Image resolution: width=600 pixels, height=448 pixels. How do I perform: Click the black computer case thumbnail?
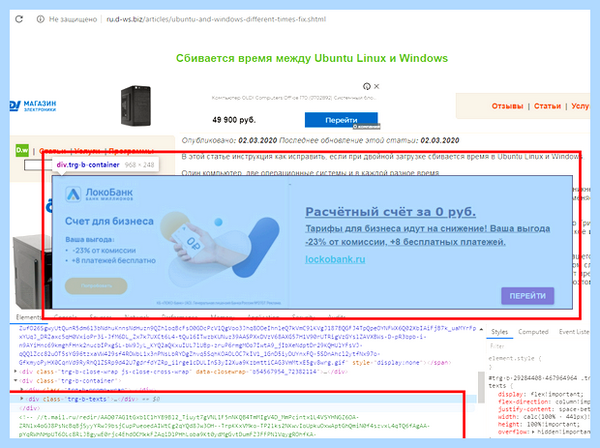136,106
